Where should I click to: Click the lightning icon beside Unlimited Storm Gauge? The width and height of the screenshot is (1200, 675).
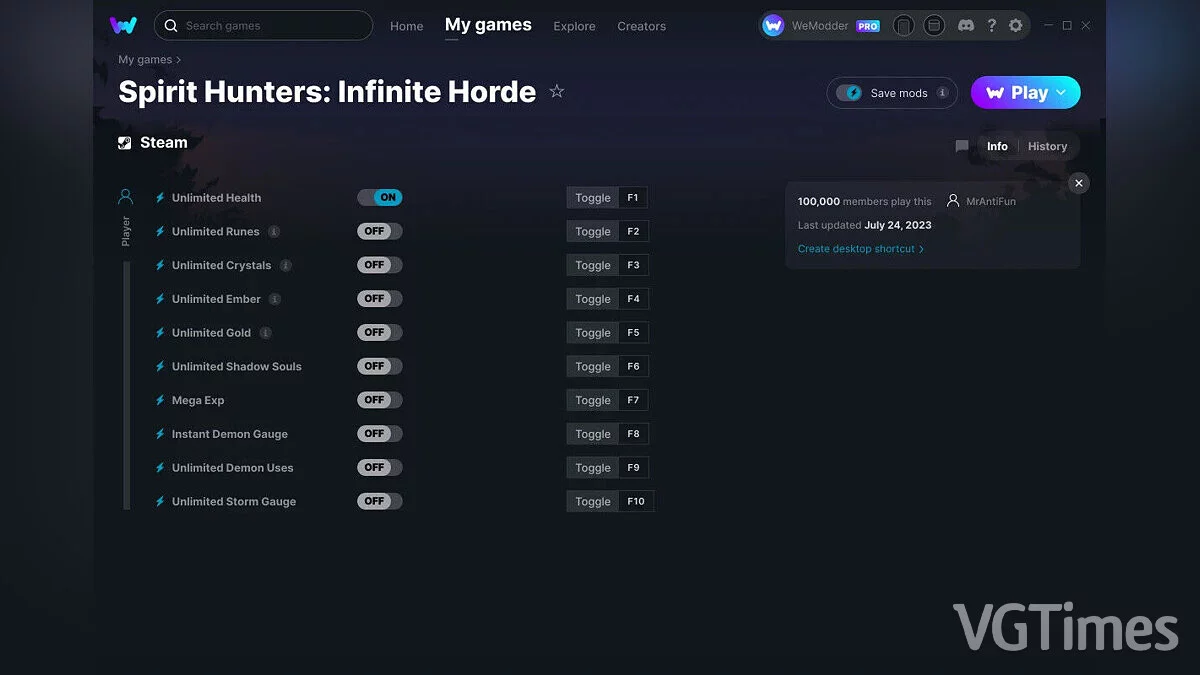[x=160, y=501]
